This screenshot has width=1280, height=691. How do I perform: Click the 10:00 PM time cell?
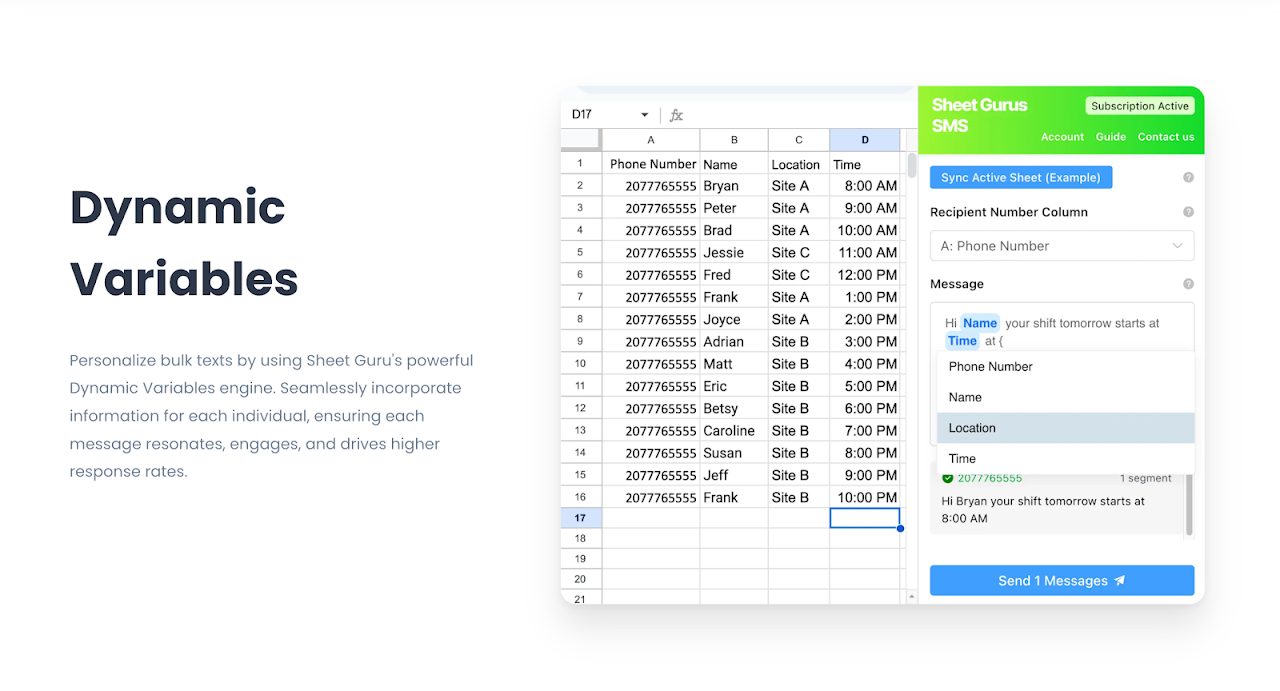(x=865, y=497)
